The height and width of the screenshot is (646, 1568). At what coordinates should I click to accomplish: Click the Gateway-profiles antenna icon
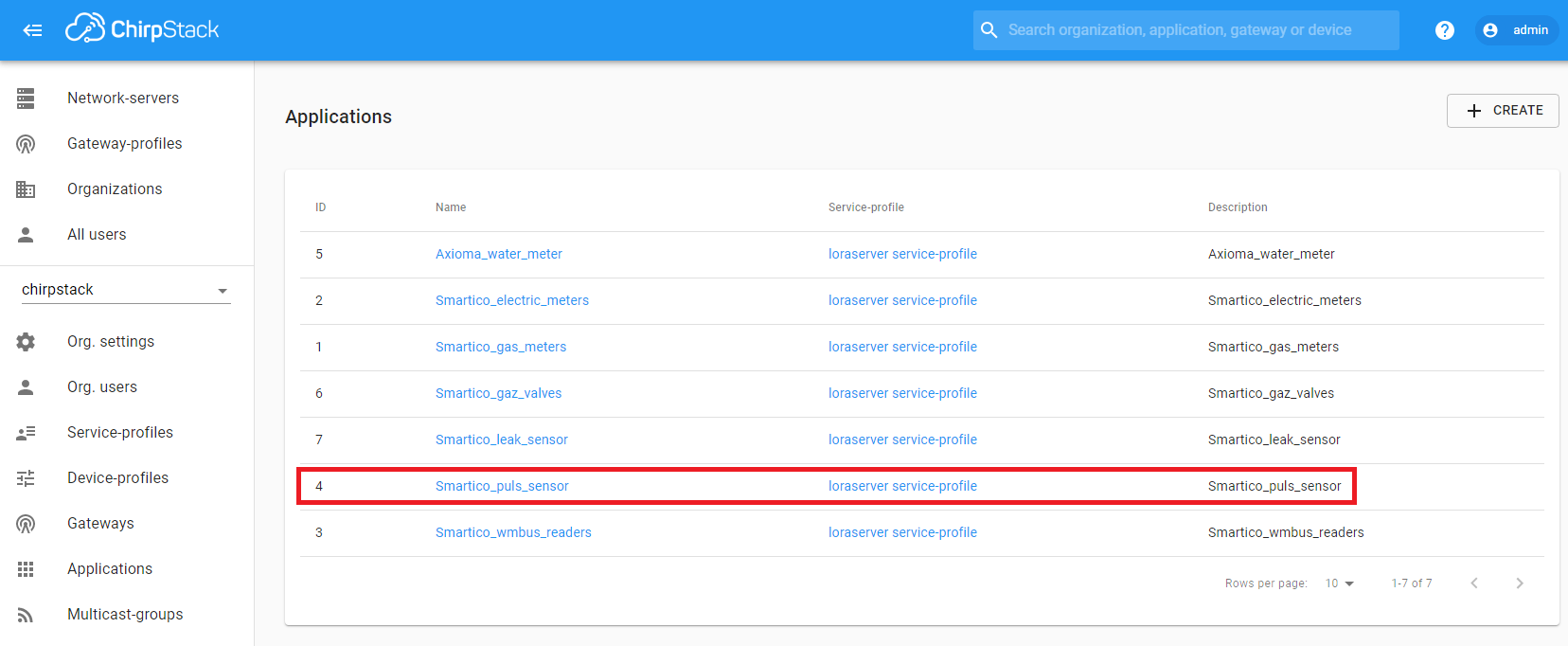click(26, 144)
